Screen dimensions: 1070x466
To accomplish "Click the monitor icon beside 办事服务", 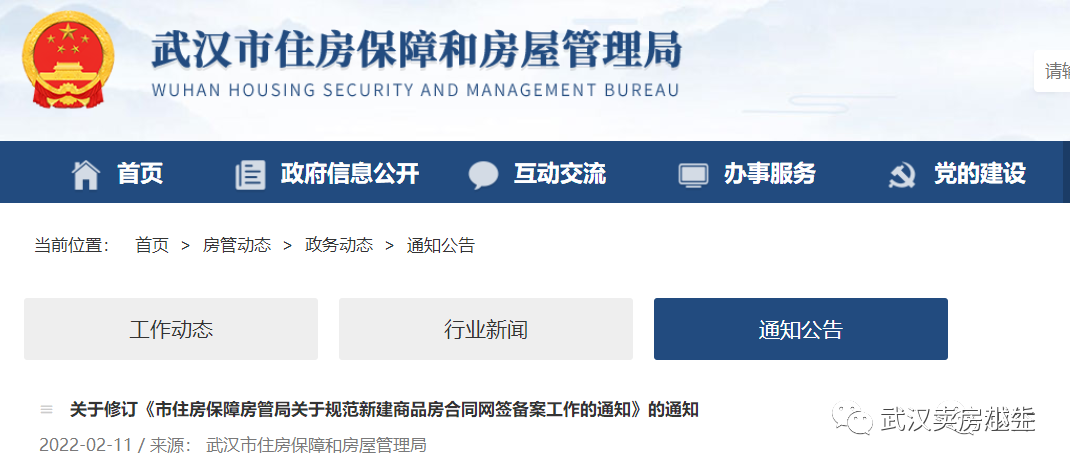I will [693, 175].
